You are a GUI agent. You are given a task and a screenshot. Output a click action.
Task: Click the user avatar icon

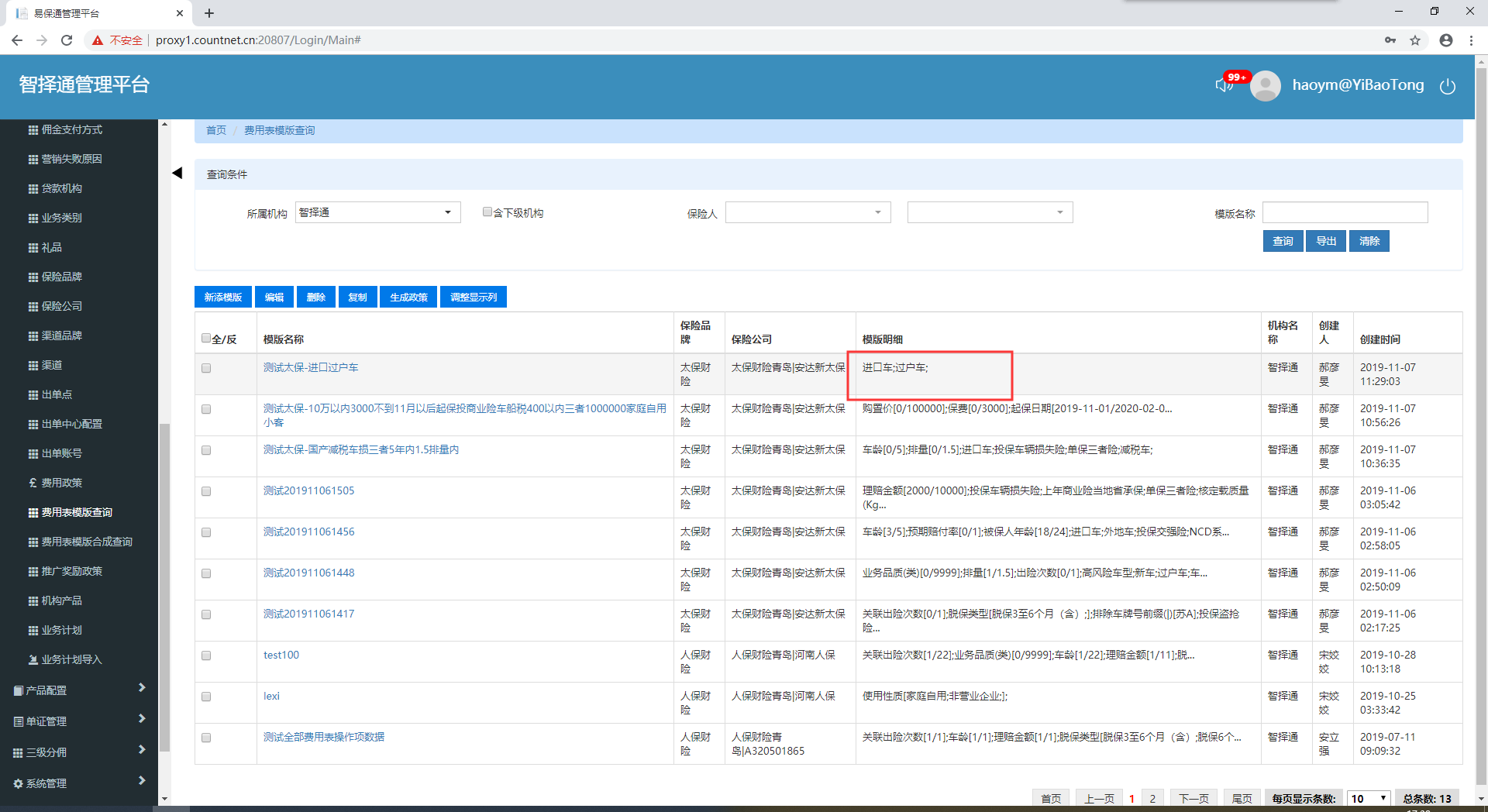tap(1266, 86)
